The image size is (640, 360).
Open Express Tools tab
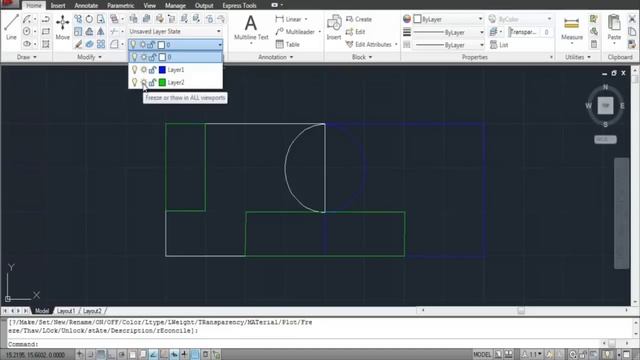239,6
